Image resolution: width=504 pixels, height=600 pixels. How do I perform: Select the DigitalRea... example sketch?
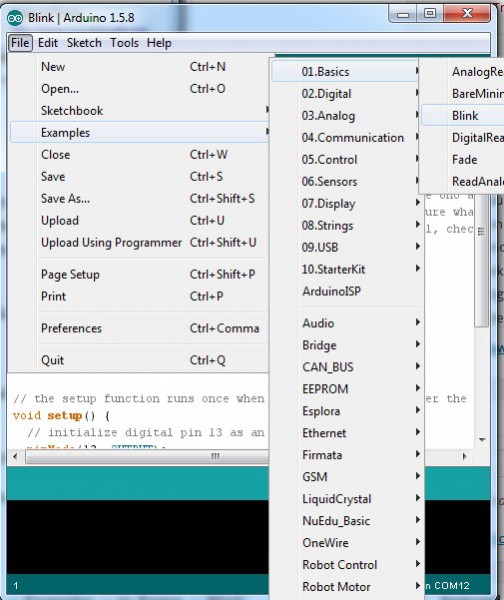[463, 138]
